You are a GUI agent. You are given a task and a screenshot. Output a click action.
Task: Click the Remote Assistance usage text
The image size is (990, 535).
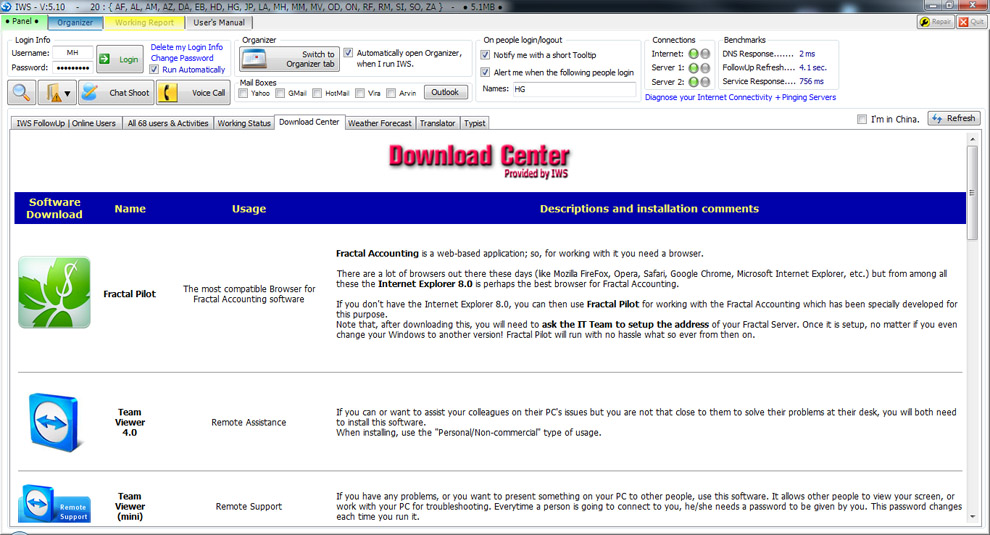point(249,423)
